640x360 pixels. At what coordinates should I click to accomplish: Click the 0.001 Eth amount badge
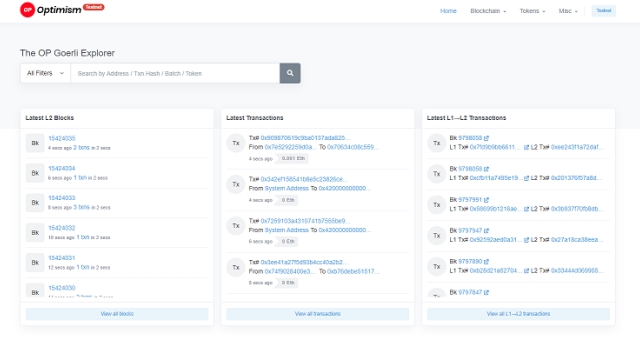coord(293,158)
